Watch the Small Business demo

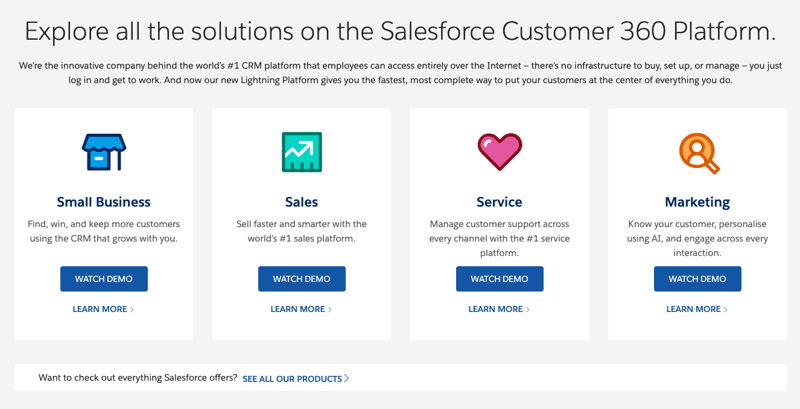pos(103,279)
